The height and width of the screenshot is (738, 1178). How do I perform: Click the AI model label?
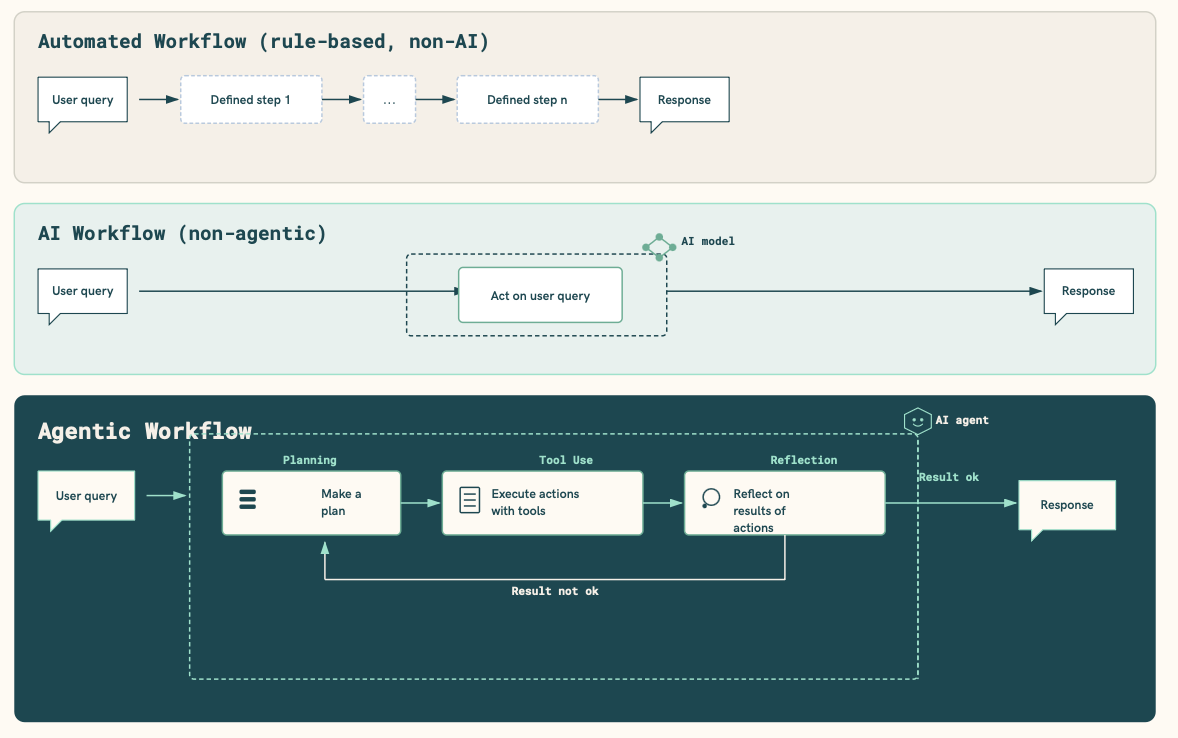point(708,241)
